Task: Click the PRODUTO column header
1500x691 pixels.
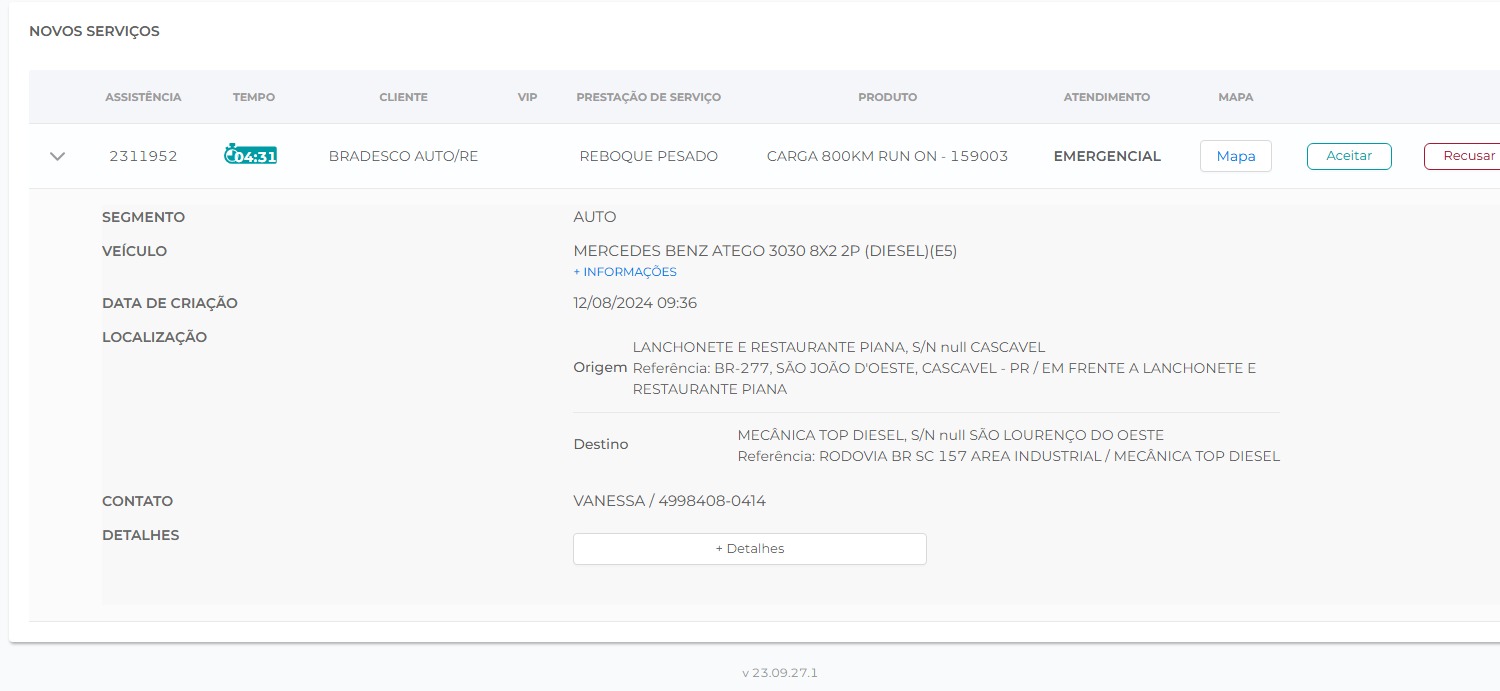Action: [887, 97]
